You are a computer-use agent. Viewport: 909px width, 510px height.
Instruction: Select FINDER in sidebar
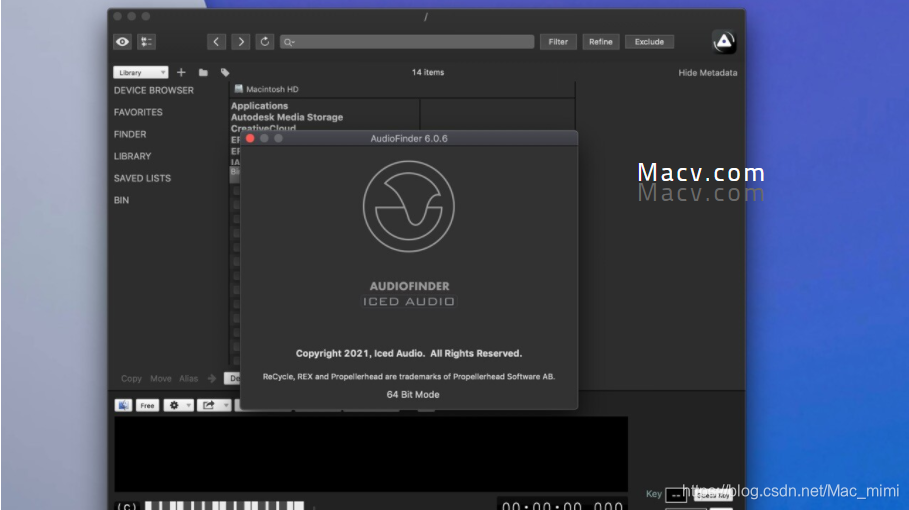pyautogui.click(x=130, y=134)
